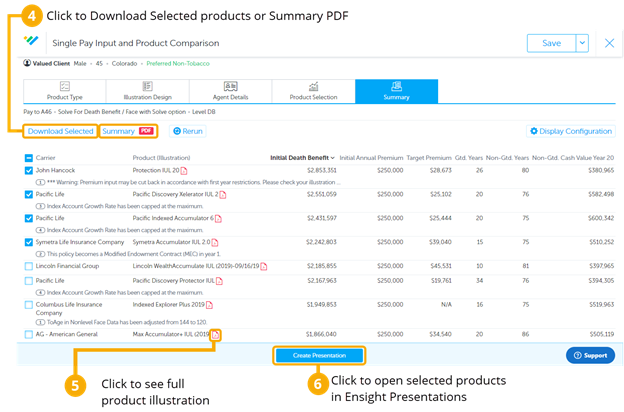This screenshot has height=412, width=624.
Task: Open the Save dropdown arrow
Action: [582, 43]
